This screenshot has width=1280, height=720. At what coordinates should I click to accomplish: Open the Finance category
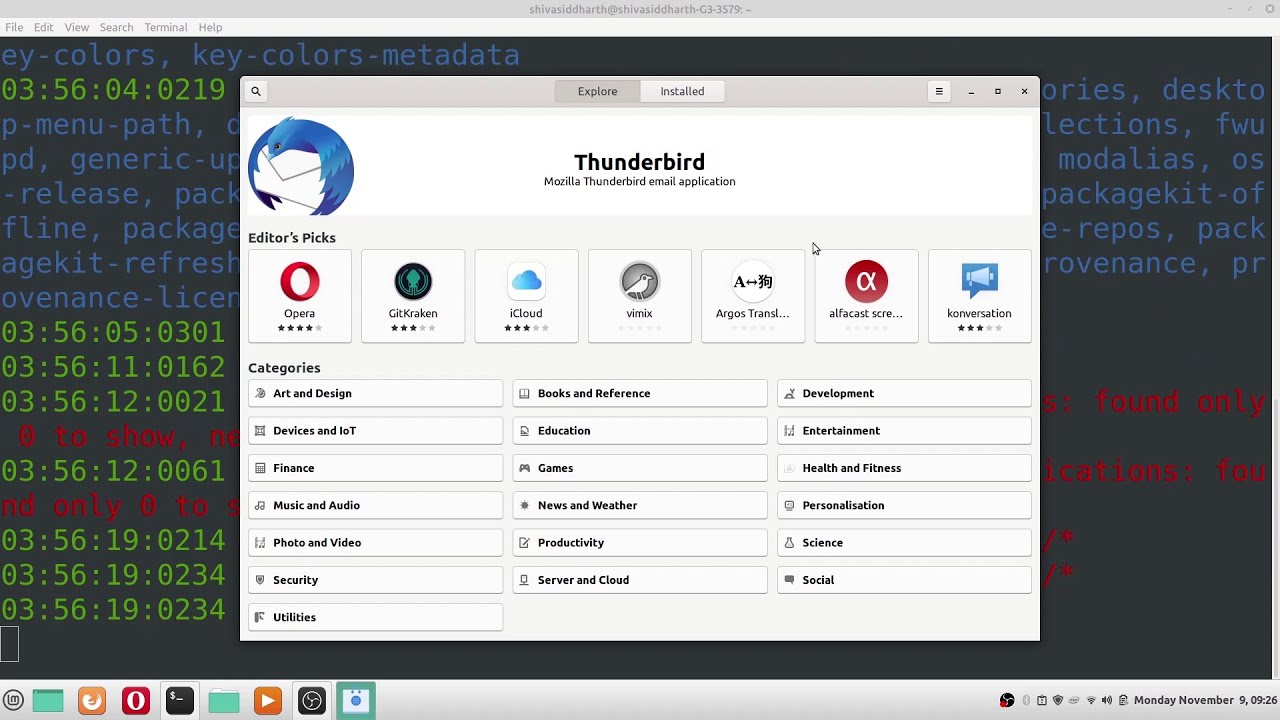click(376, 468)
